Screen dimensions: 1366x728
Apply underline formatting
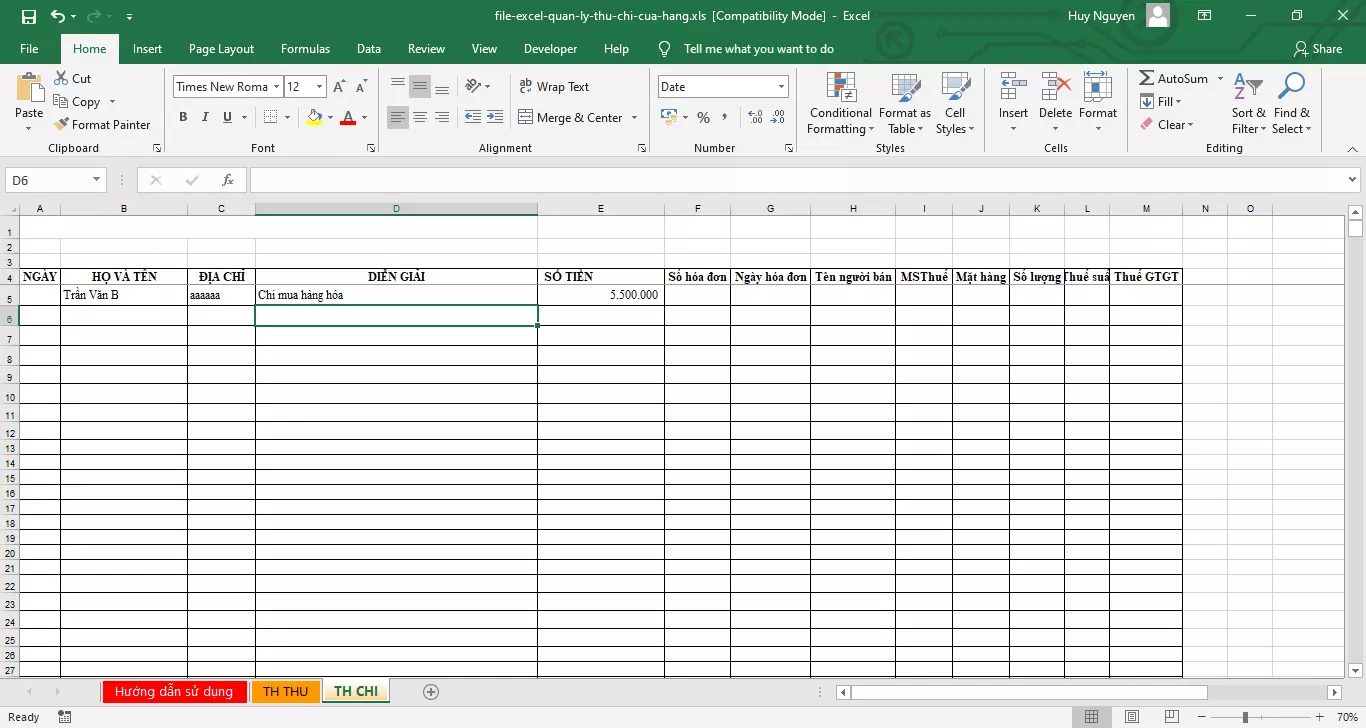[228, 117]
